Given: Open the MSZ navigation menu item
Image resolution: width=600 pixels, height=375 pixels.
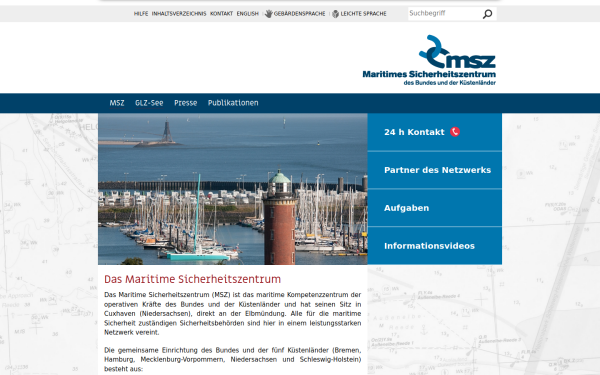Looking at the screenshot, I should pyautogui.click(x=117, y=103).
